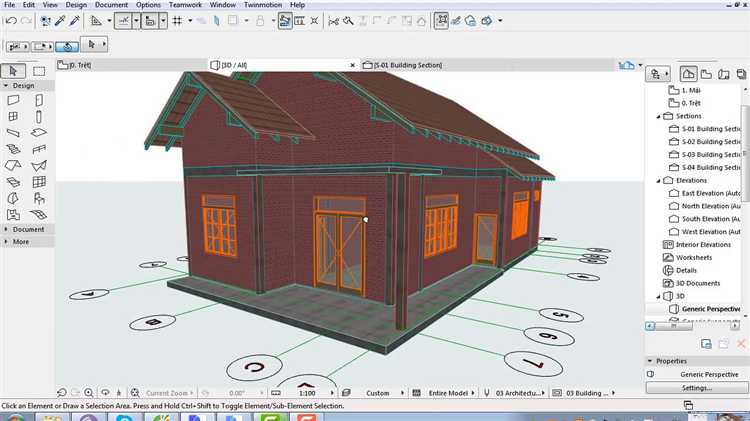The width and height of the screenshot is (750, 421).
Task: Expand the Document toolbox section
Action: pyautogui.click(x=6, y=229)
